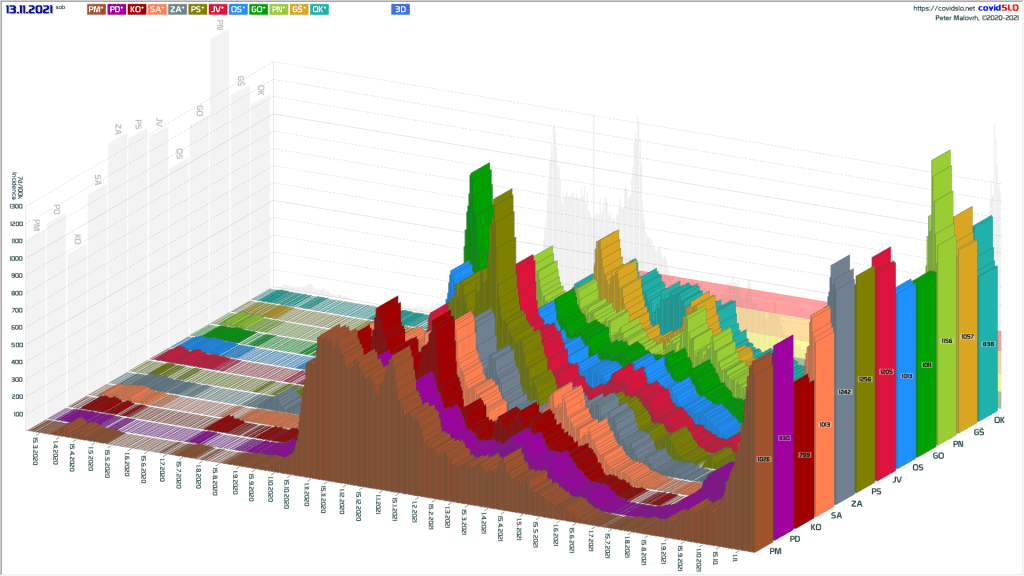Hide the ZA region series
Viewport: 1024px width, 576px height.
point(177,9)
